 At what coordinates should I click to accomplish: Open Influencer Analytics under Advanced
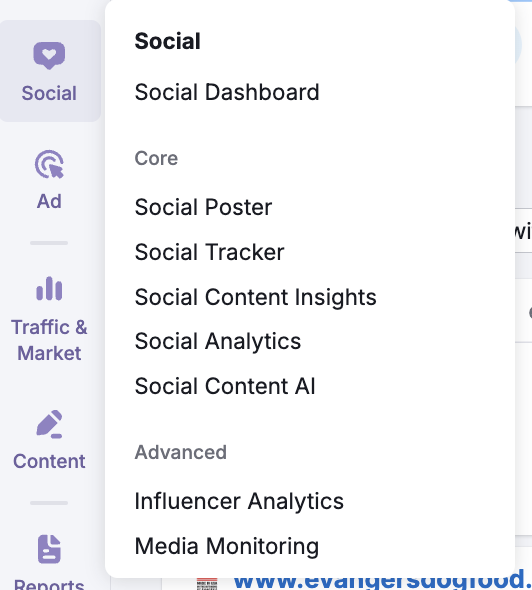tap(239, 501)
